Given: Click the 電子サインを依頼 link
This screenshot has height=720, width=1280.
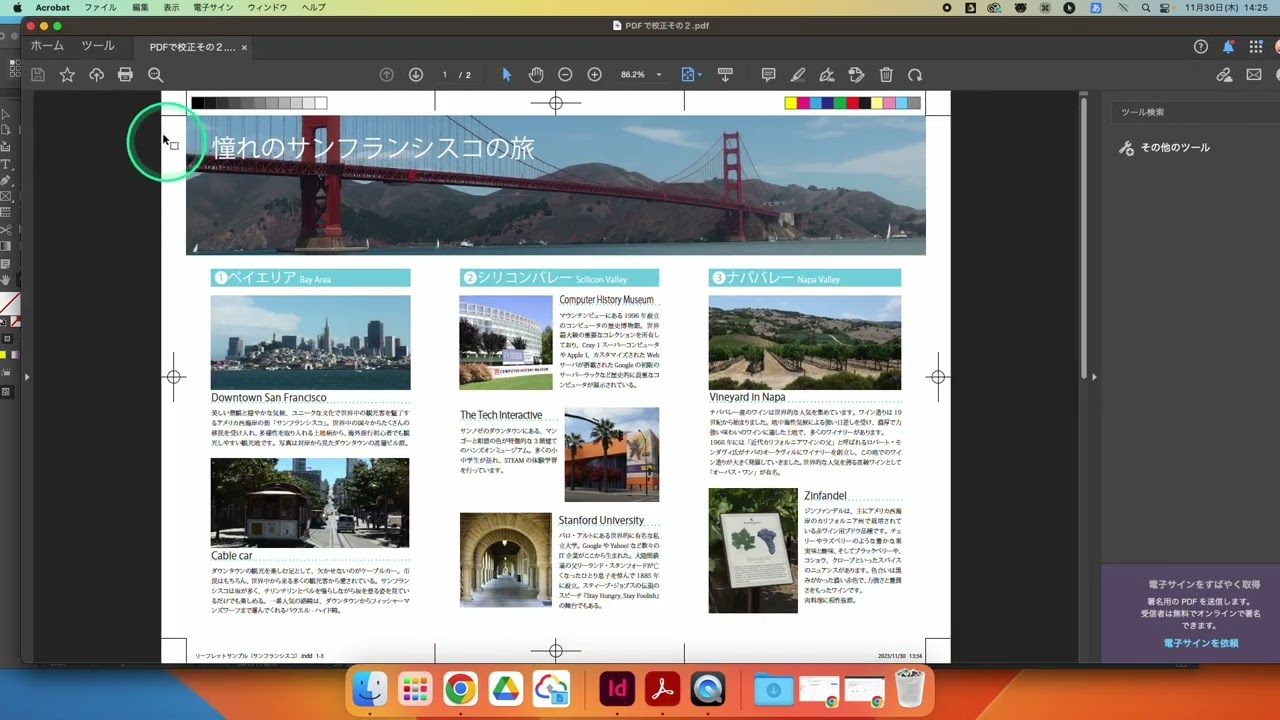Looking at the screenshot, I should pos(1200,643).
